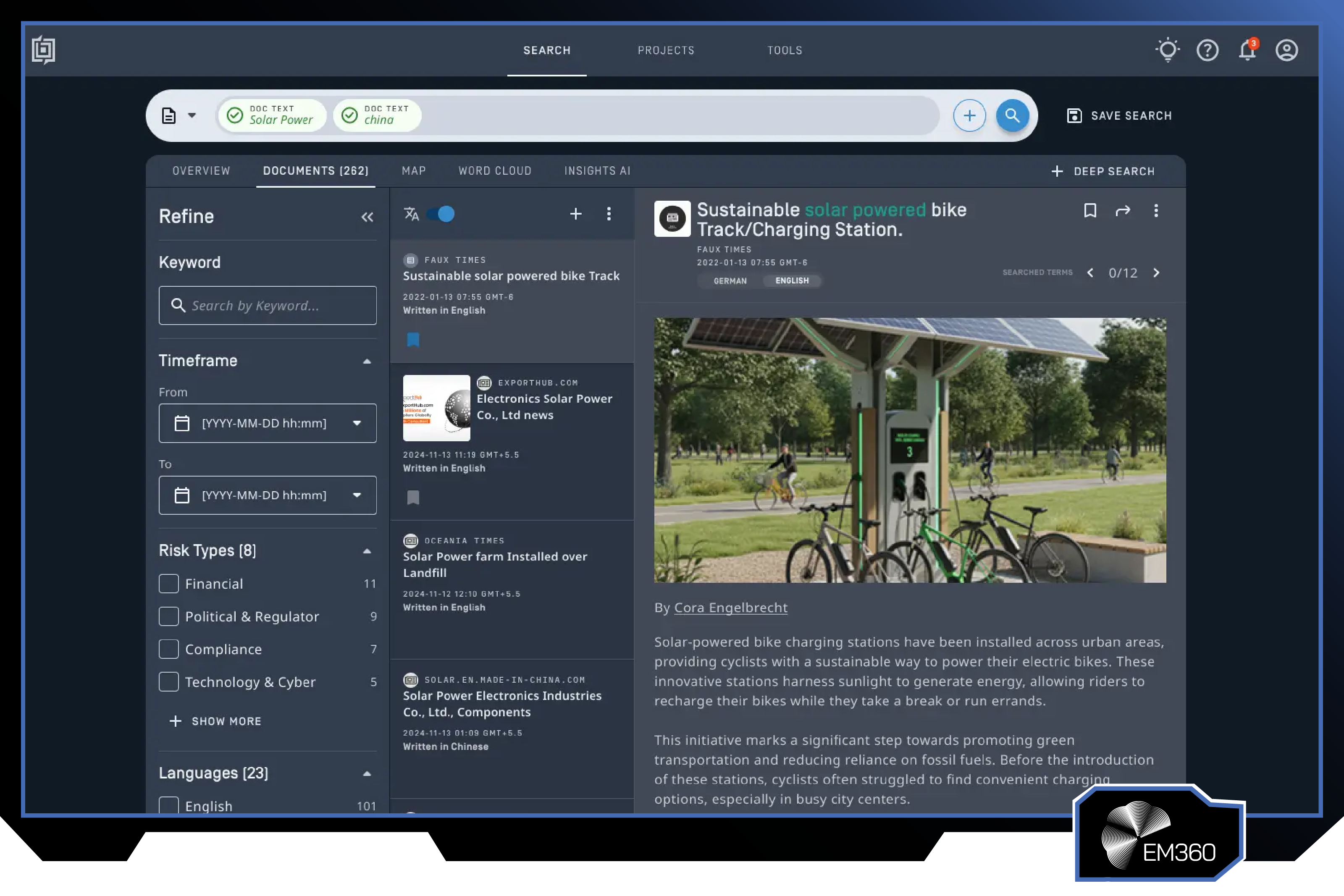
Task: Collapse the Refine panel with double chevron
Action: click(367, 217)
